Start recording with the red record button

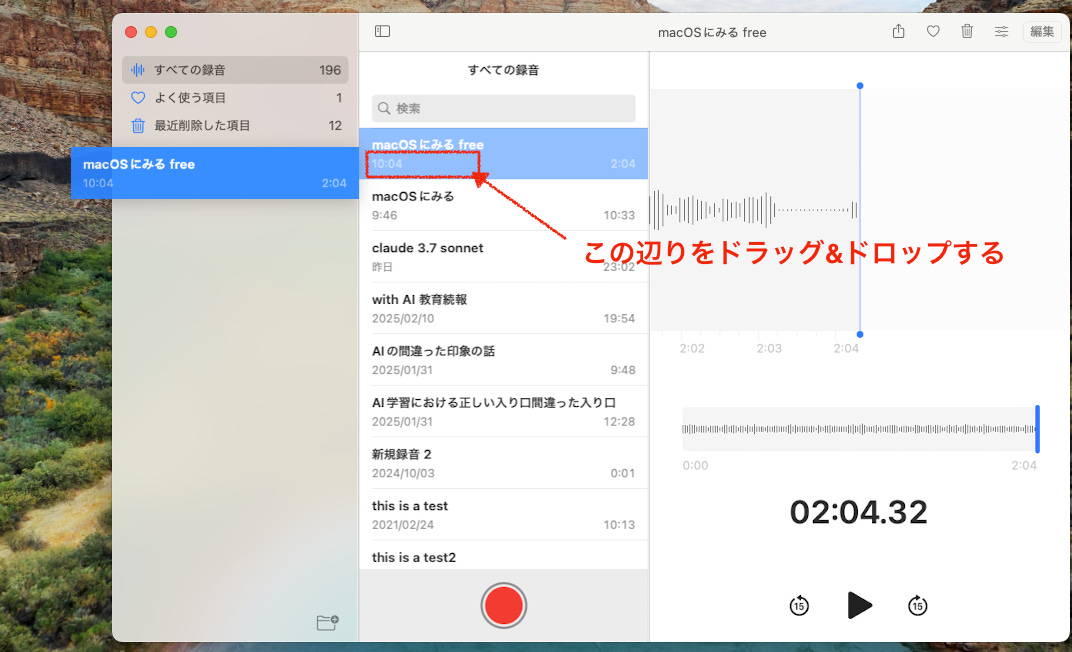[503, 606]
